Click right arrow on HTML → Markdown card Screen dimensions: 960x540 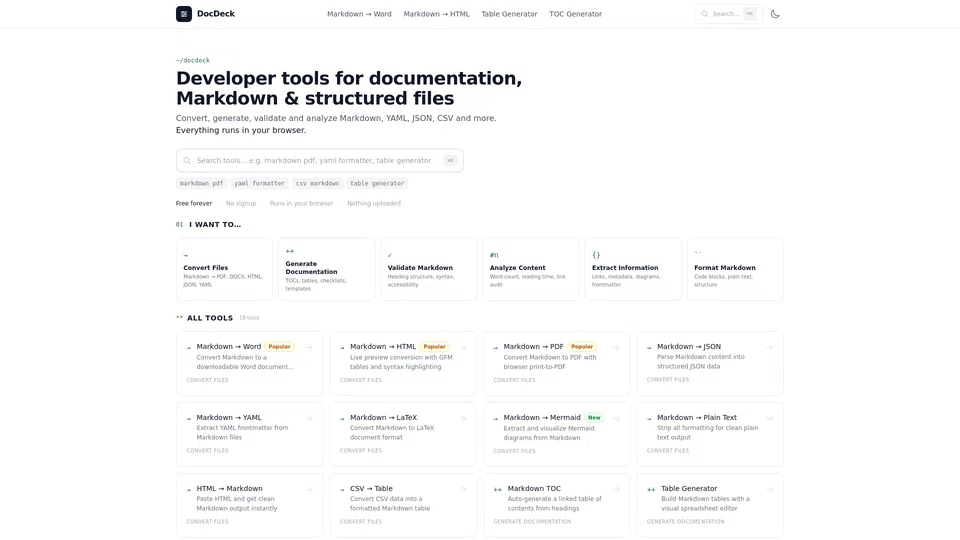point(309,489)
